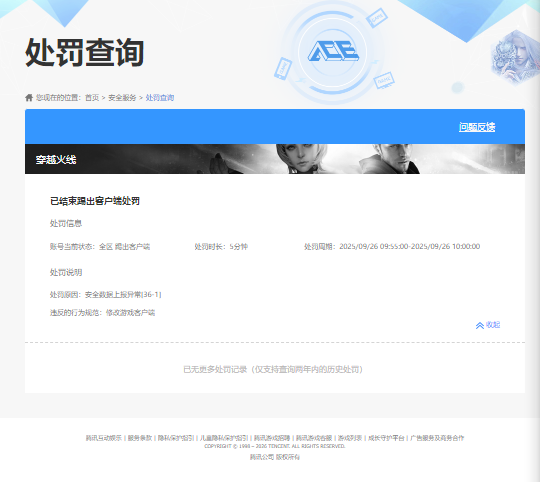Click the 处罚原因 安全数据上报异常 text

point(106,295)
